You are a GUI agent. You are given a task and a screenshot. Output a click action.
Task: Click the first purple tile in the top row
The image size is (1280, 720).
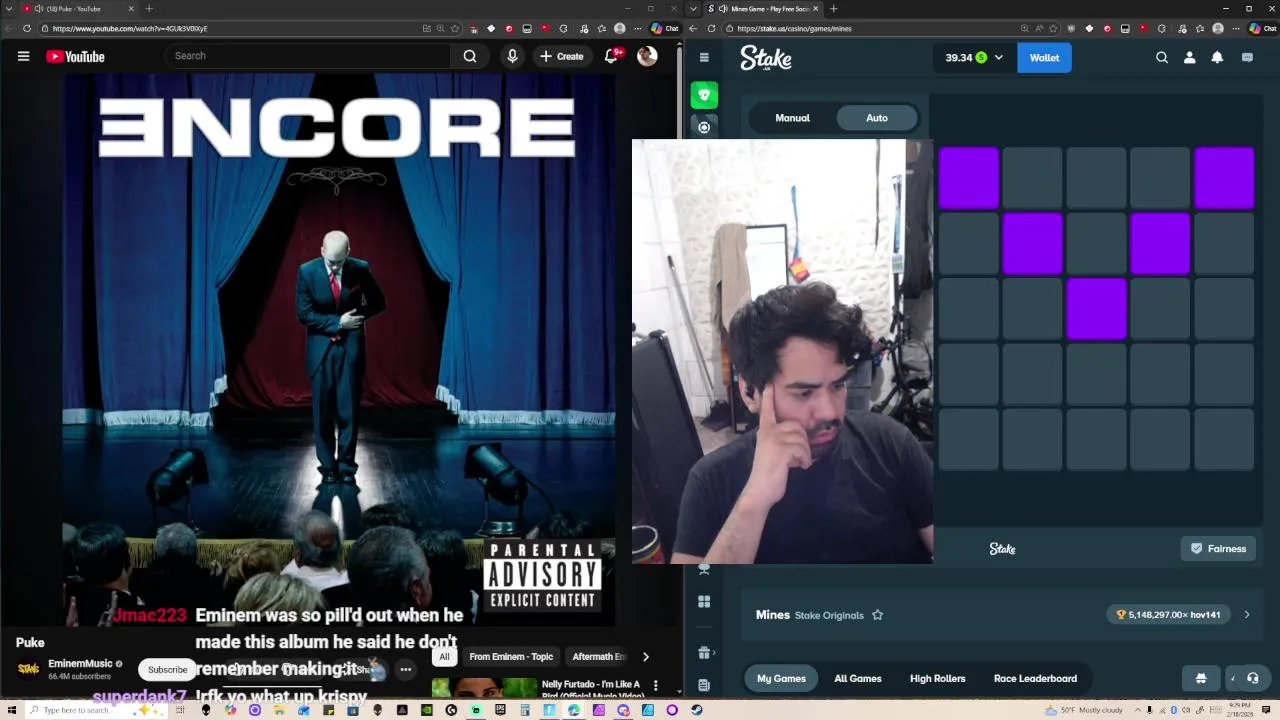968,178
